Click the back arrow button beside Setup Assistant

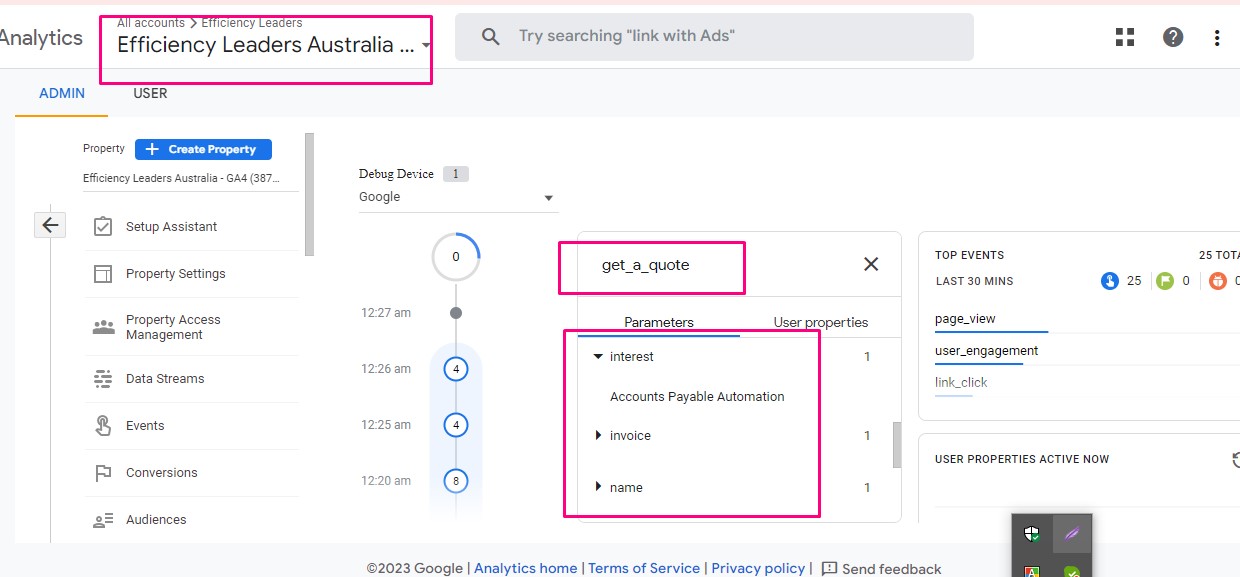point(50,225)
